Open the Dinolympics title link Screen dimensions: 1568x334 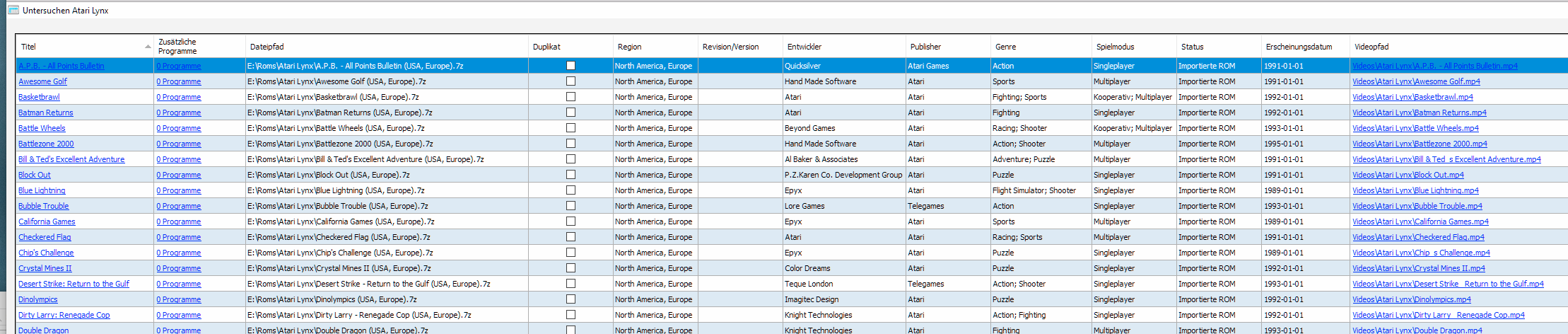pyautogui.click(x=37, y=299)
